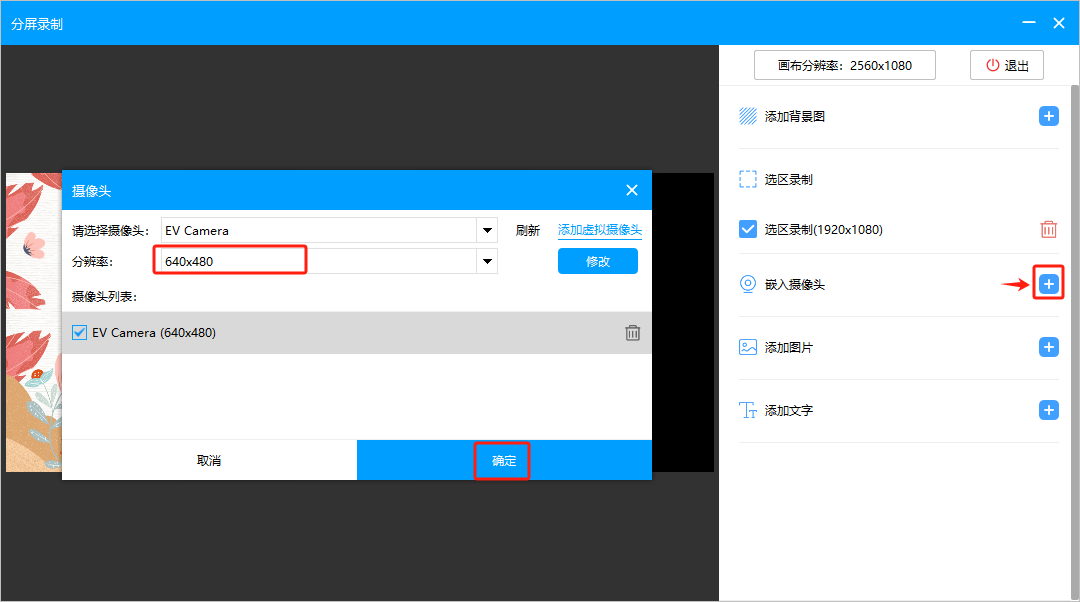Uncheck the EV Camera (640x480) checkbox
This screenshot has height=602, width=1080.
pyautogui.click(x=80, y=333)
